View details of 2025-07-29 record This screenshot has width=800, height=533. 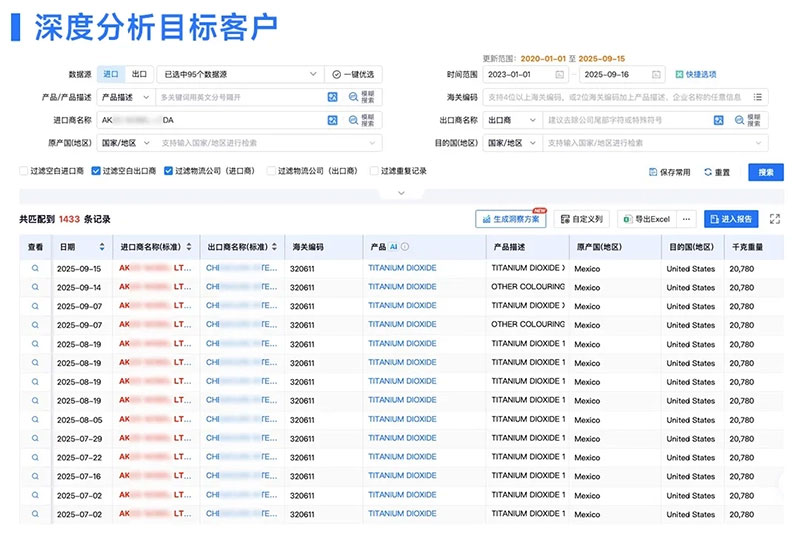coord(35,438)
